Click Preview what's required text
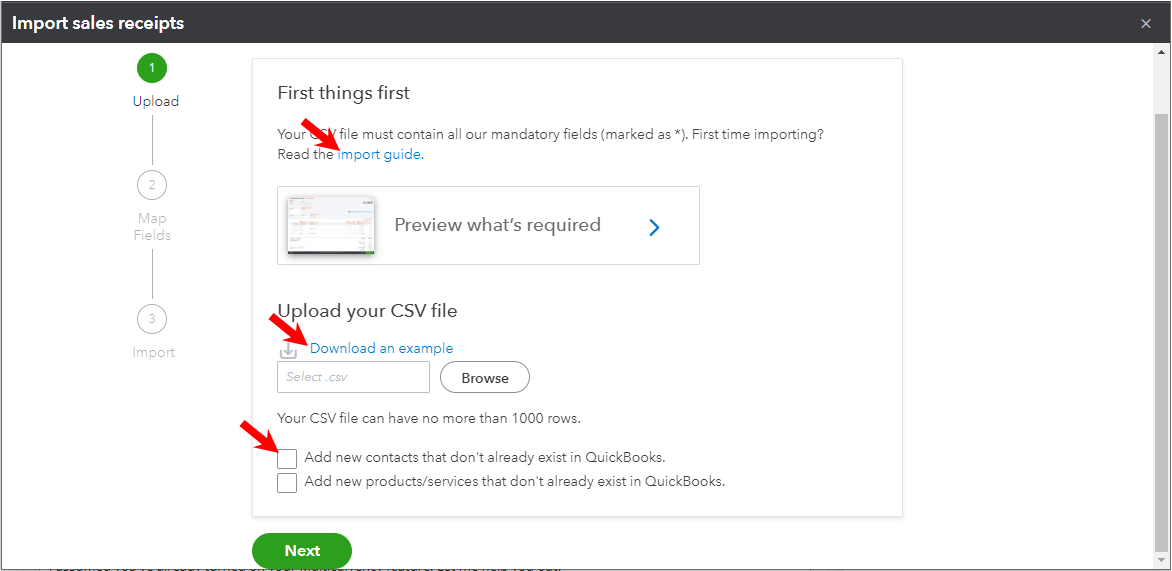This screenshot has width=1172, height=571. 497,225
